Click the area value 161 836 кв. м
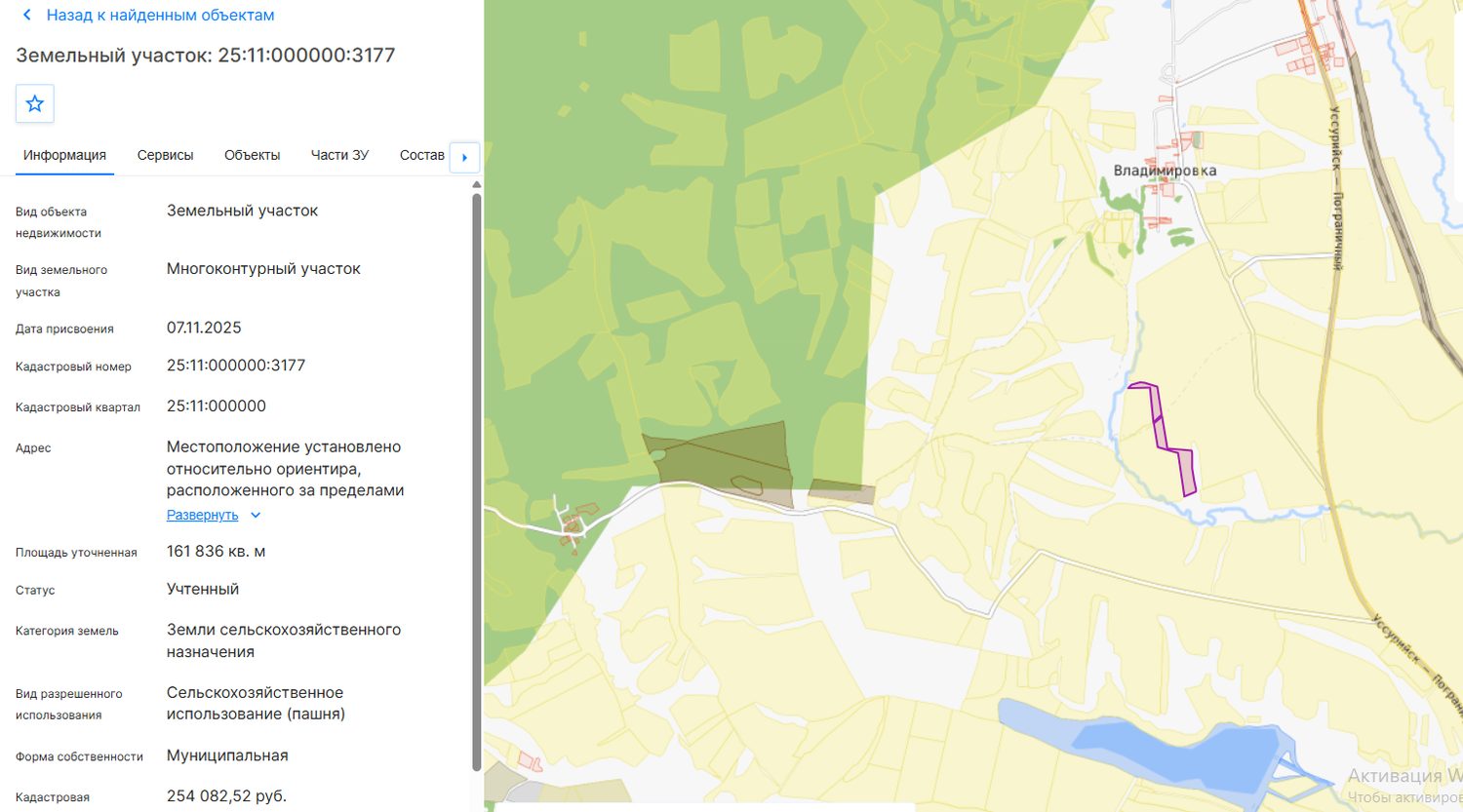The image size is (1463, 812). pos(217,552)
